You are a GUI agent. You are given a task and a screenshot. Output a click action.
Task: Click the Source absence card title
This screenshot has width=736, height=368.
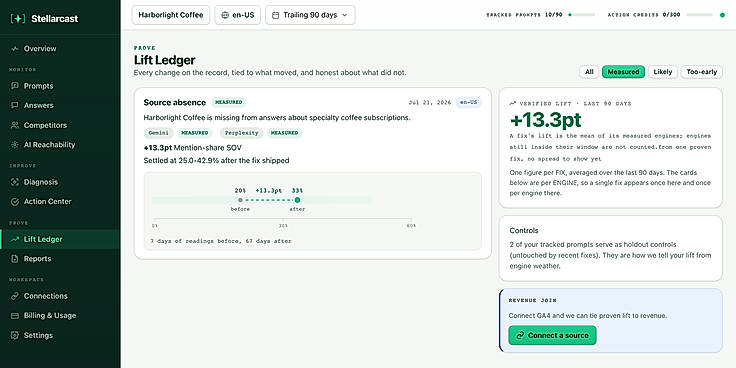175,102
